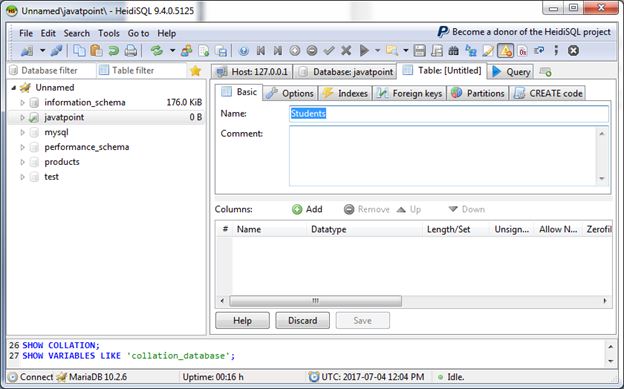The width and height of the screenshot is (624, 389).
Task: Click the round black X icon in toolbar
Action: tap(573, 51)
